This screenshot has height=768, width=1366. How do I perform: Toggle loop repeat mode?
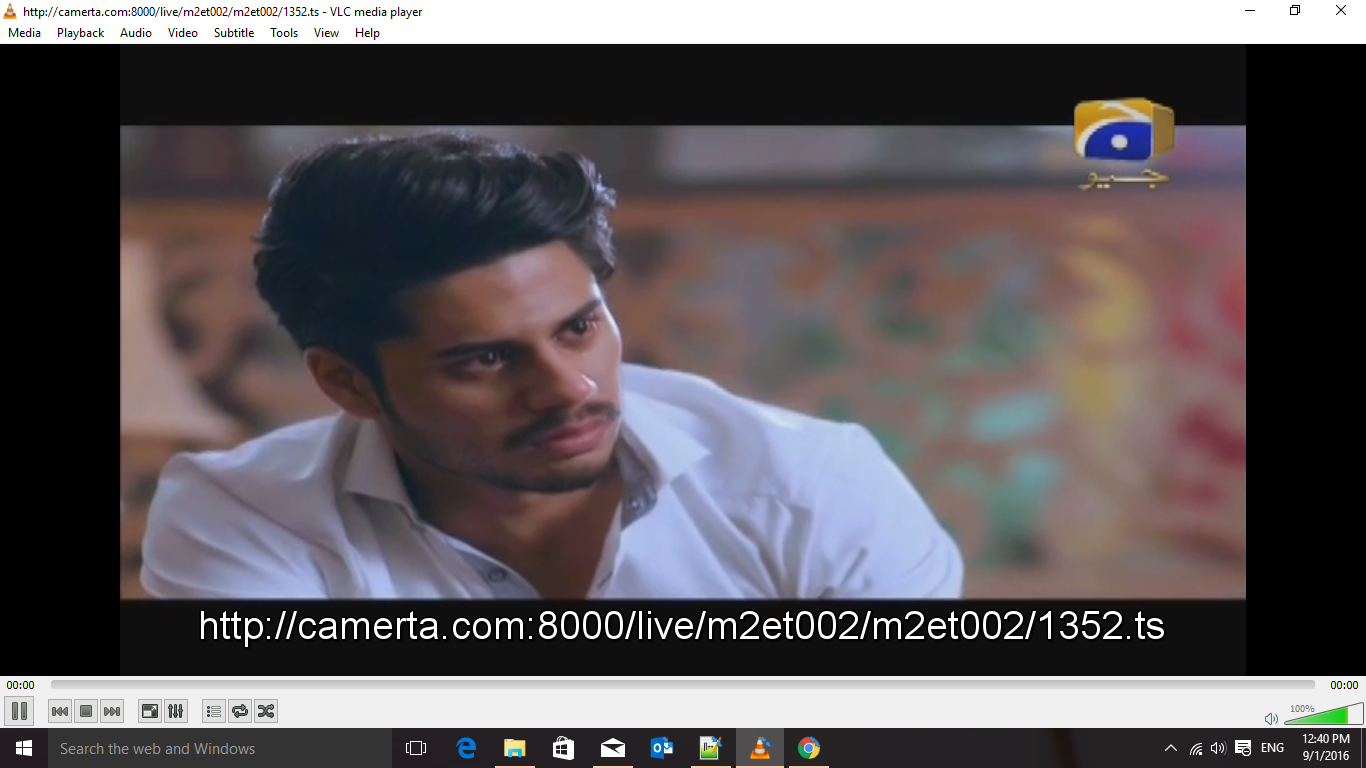(240, 711)
